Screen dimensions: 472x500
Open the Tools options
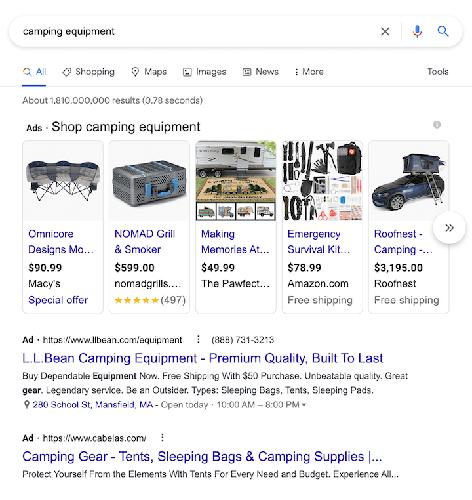click(x=437, y=72)
